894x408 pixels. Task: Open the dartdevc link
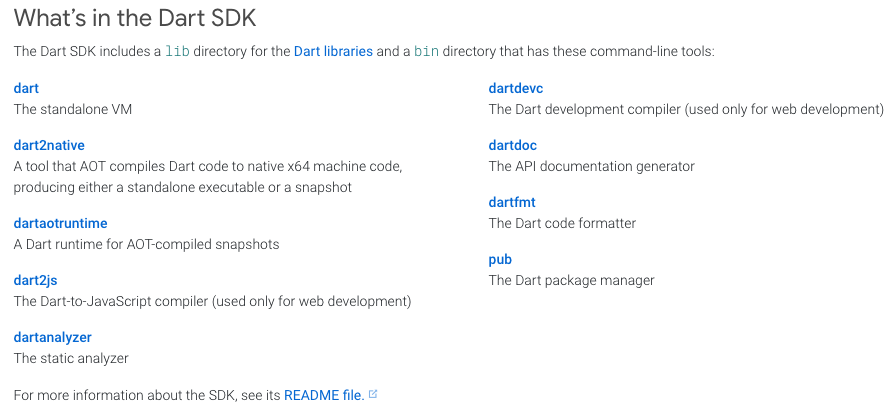coord(516,88)
